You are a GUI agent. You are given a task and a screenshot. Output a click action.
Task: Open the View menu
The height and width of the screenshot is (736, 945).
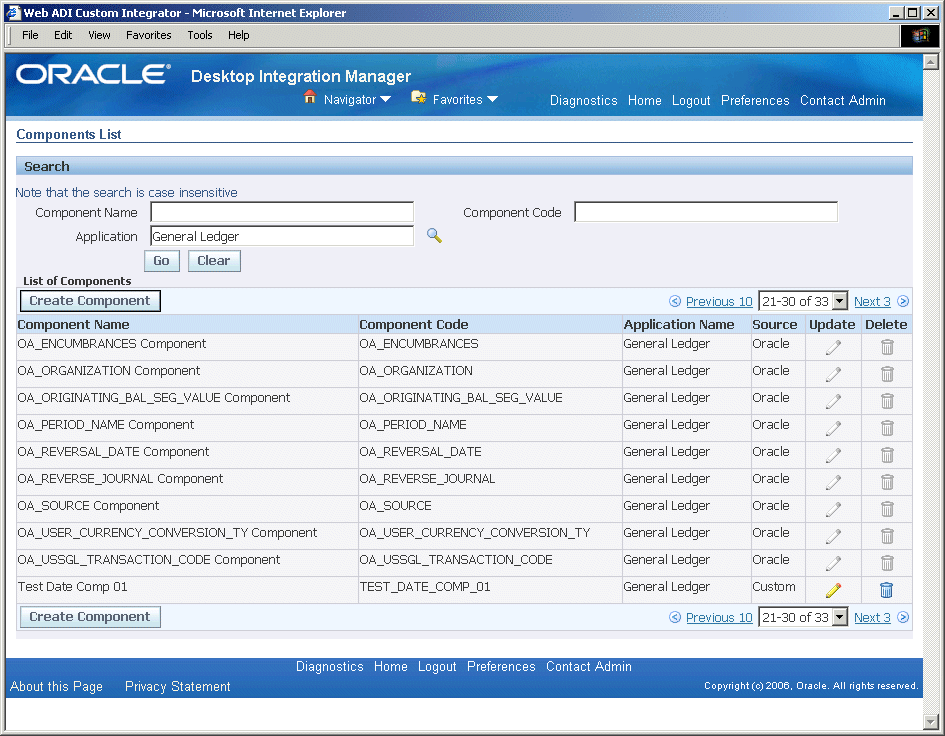(x=99, y=35)
